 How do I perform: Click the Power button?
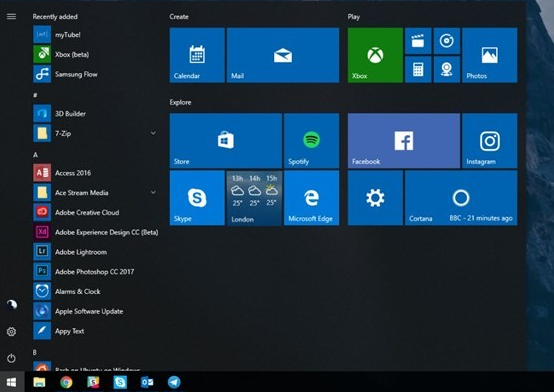[x=11, y=358]
